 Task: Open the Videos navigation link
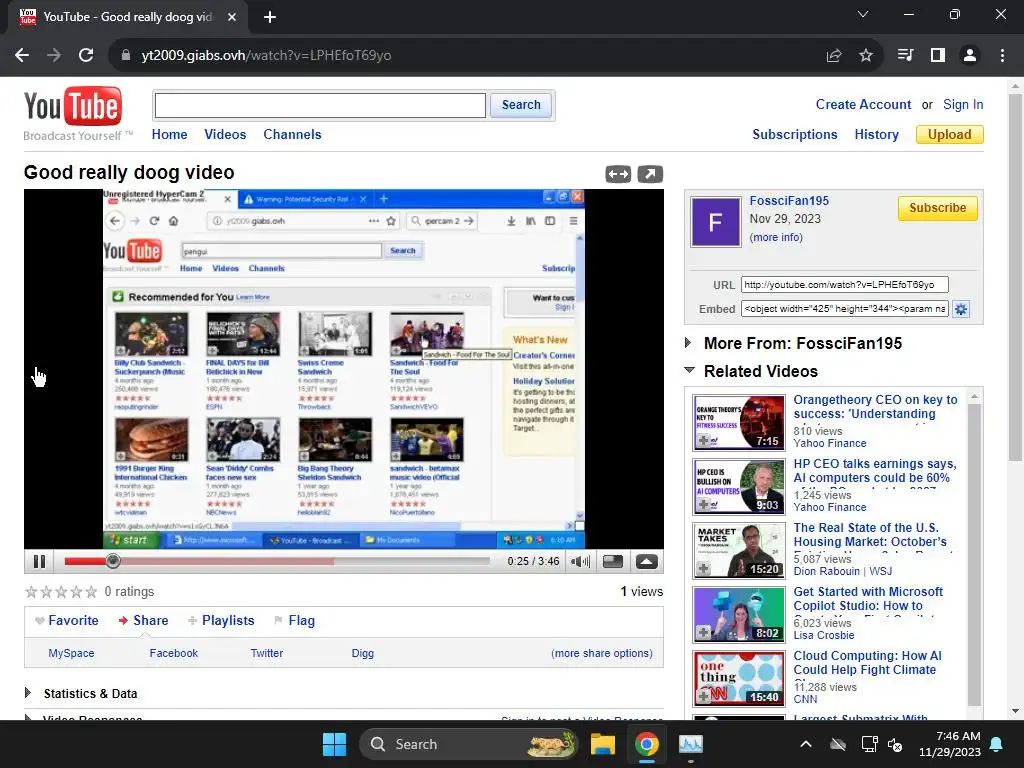225,135
